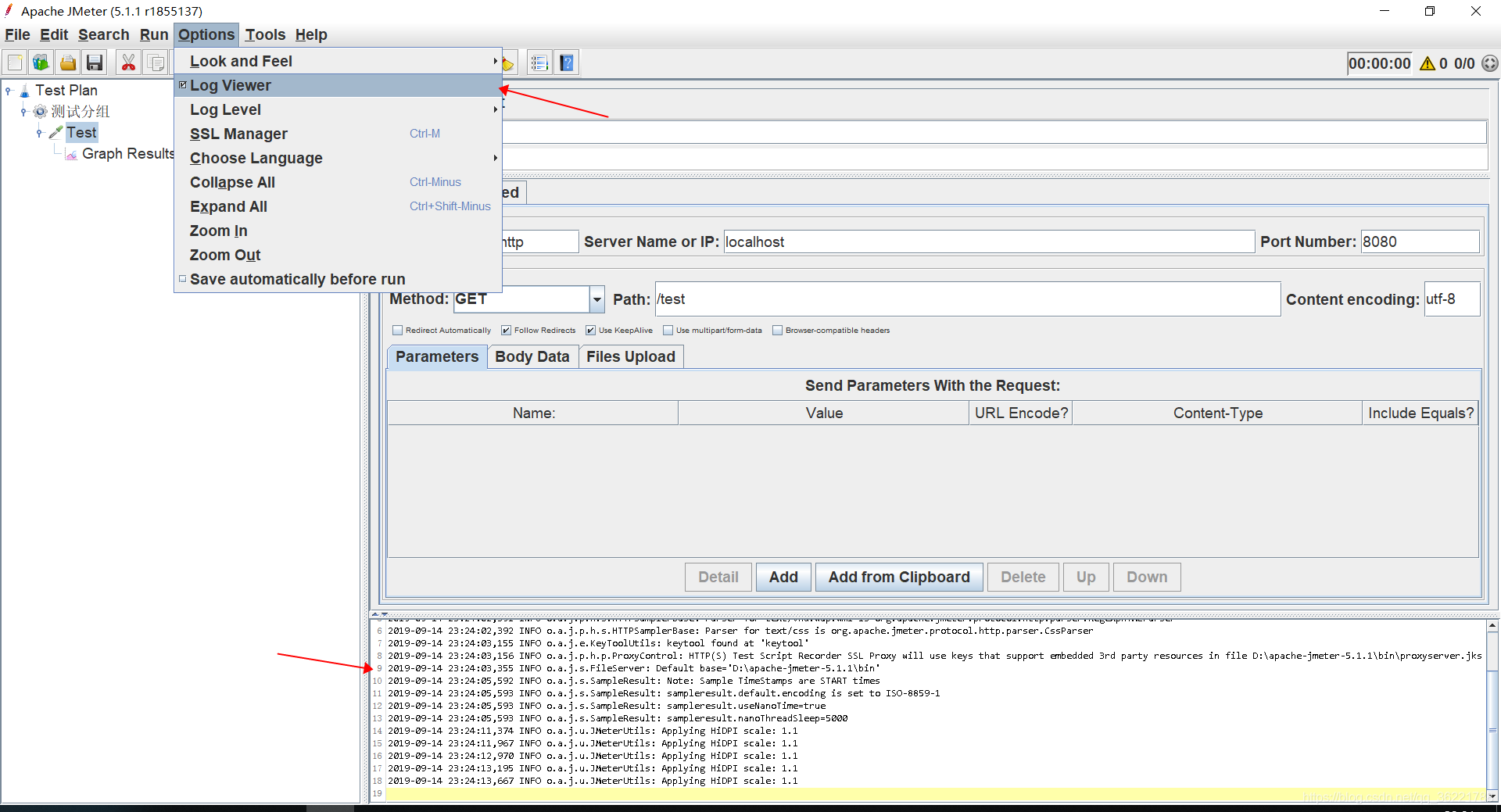Switch to the Body Data tab

tap(532, 356)
